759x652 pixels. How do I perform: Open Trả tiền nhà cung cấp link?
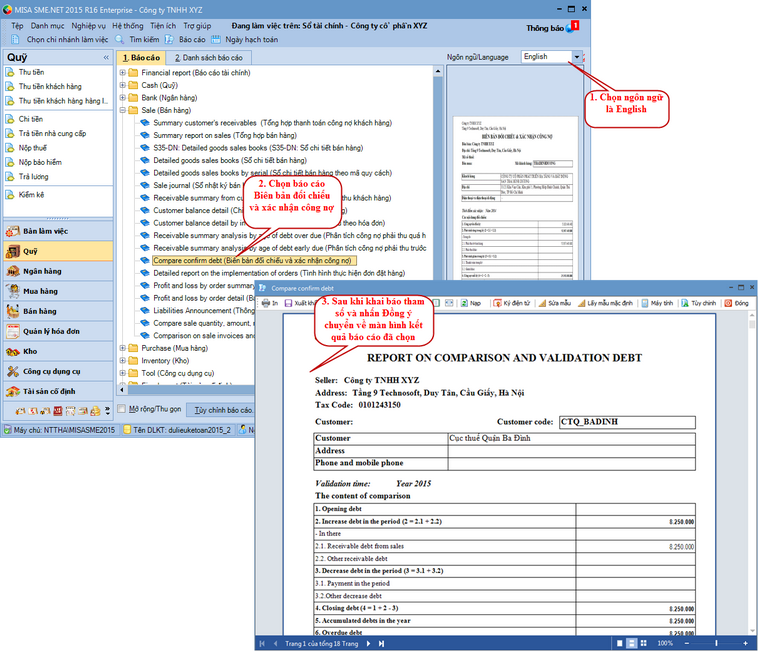pos(52,133)
